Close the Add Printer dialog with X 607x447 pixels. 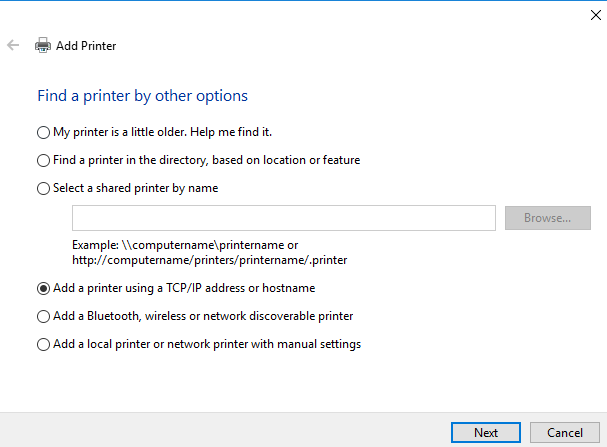[x=596, y=15]
